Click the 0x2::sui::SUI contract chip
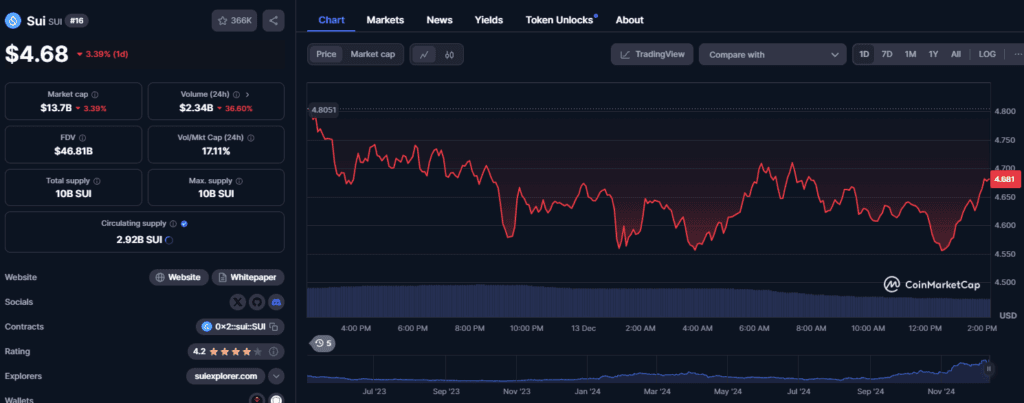1024x403 pixels. [x=240, y=327]
